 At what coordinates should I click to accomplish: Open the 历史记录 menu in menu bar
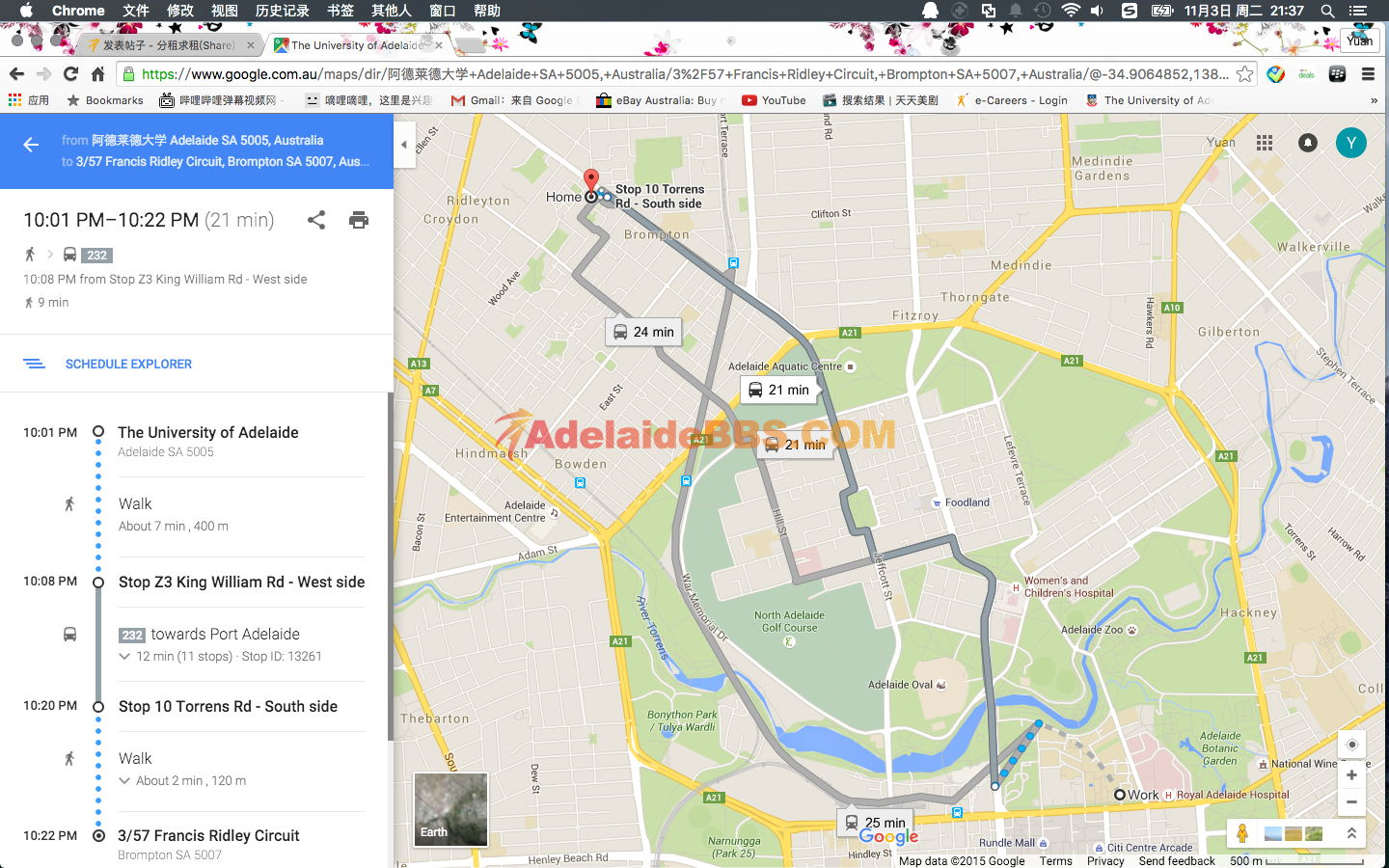pos(282,11)
